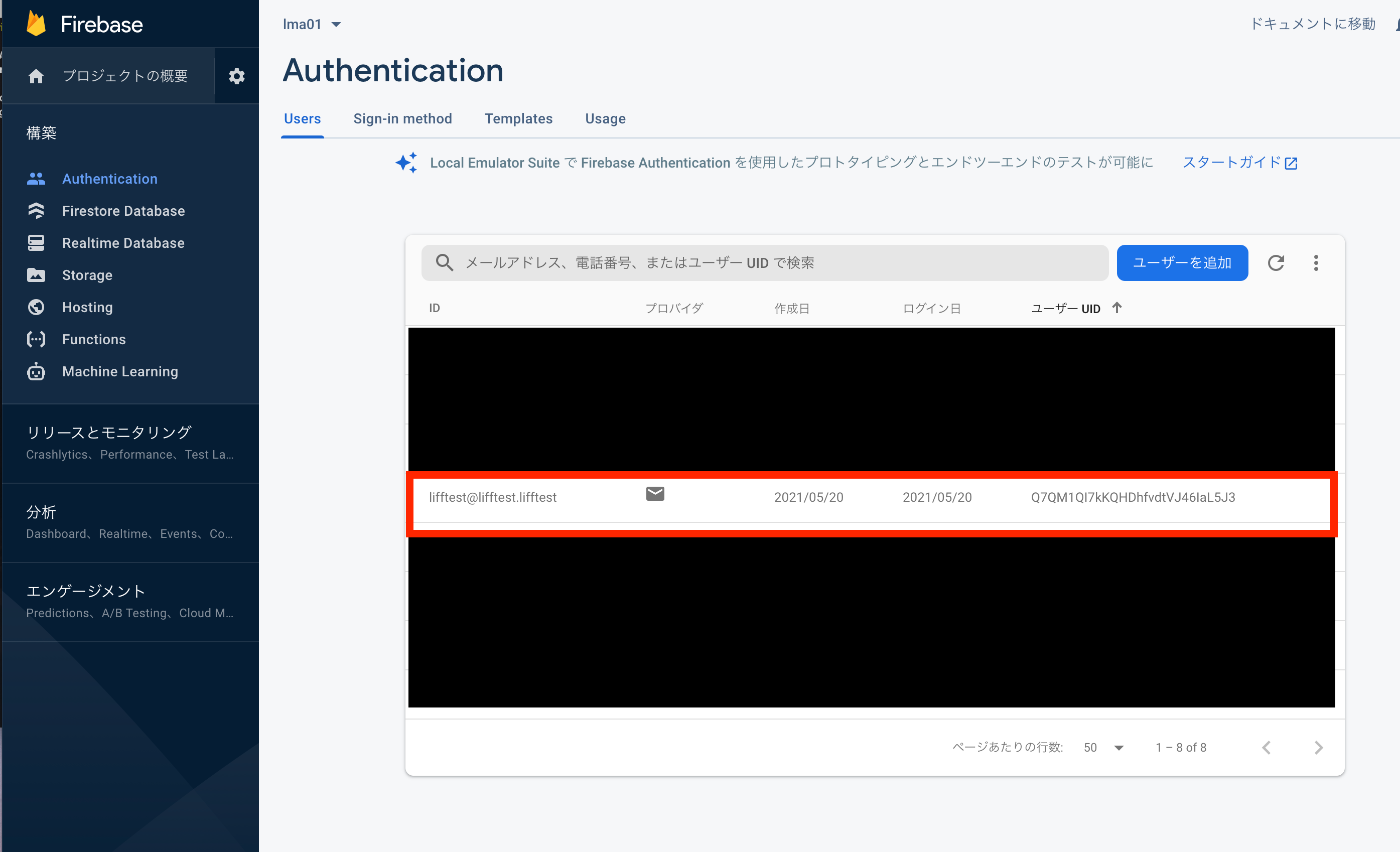Click the Storage image icon
The height and width of the screenshot is (852, 1400).
[37, 275]
